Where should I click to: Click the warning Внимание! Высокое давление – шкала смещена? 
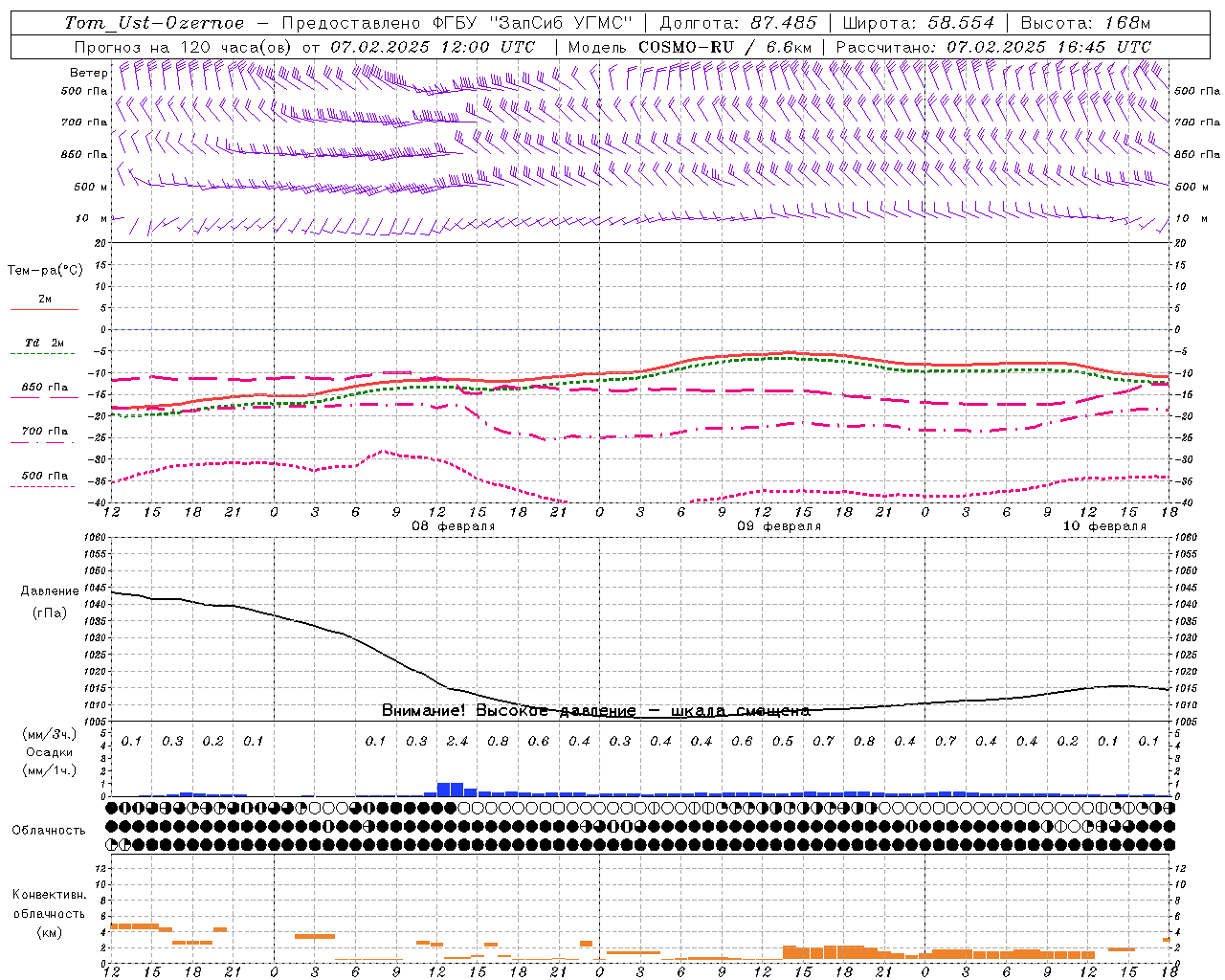point(595,711)
